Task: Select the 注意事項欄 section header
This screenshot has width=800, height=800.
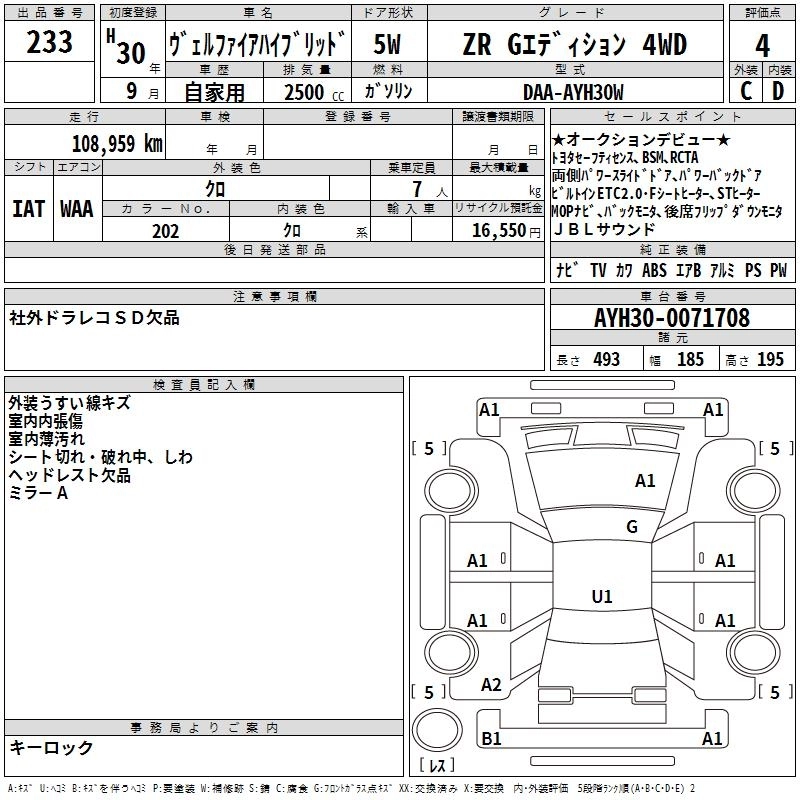Action: [274, 296]
